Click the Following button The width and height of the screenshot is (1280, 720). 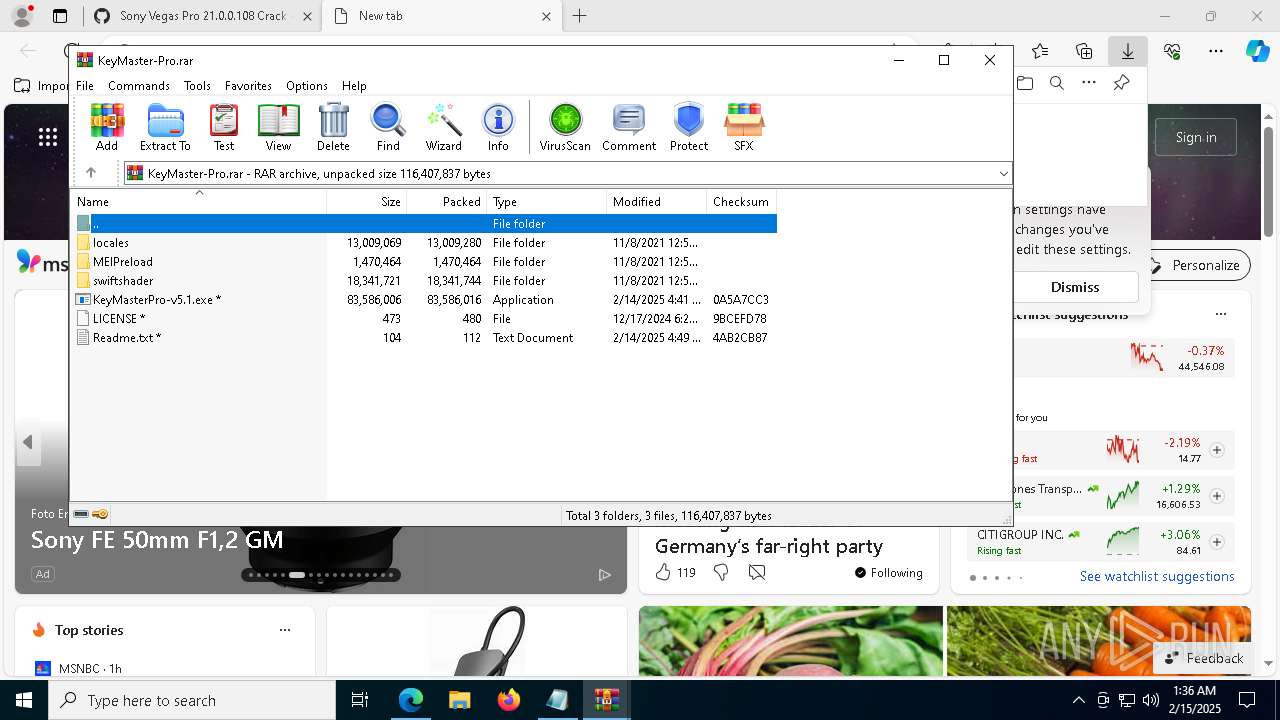[889, 572]
